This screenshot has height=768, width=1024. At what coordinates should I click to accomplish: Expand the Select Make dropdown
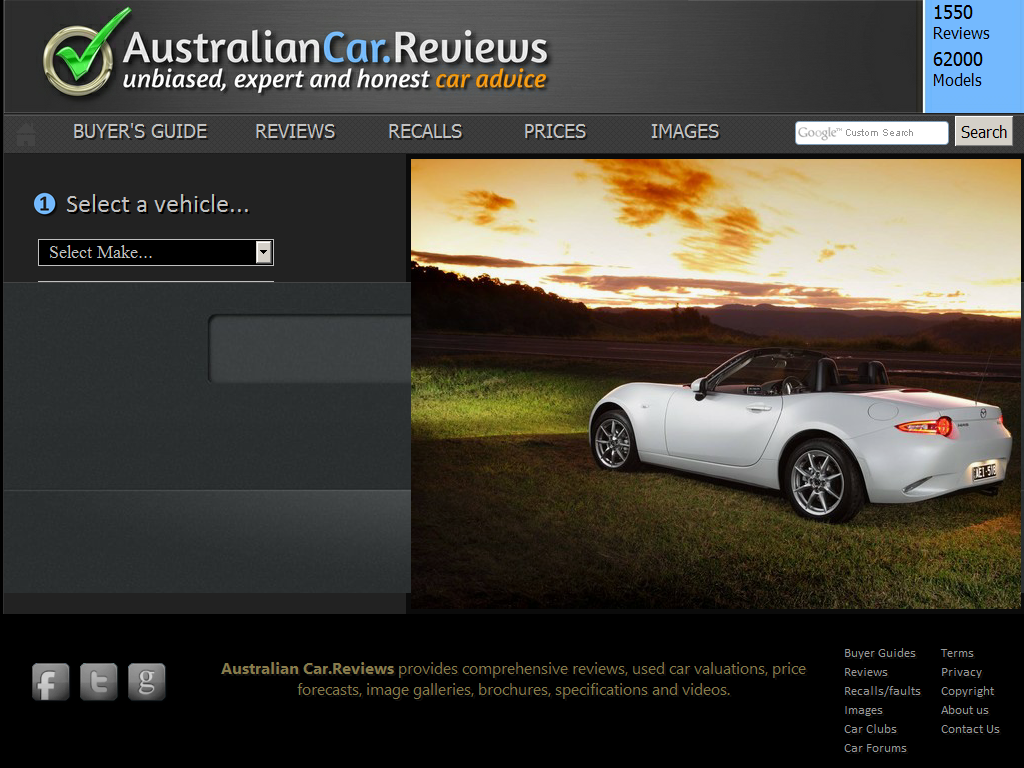pos(156,253)
